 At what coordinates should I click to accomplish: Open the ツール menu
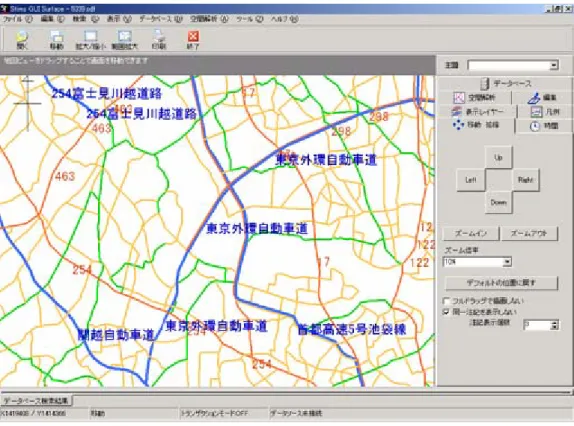[249, 19]
